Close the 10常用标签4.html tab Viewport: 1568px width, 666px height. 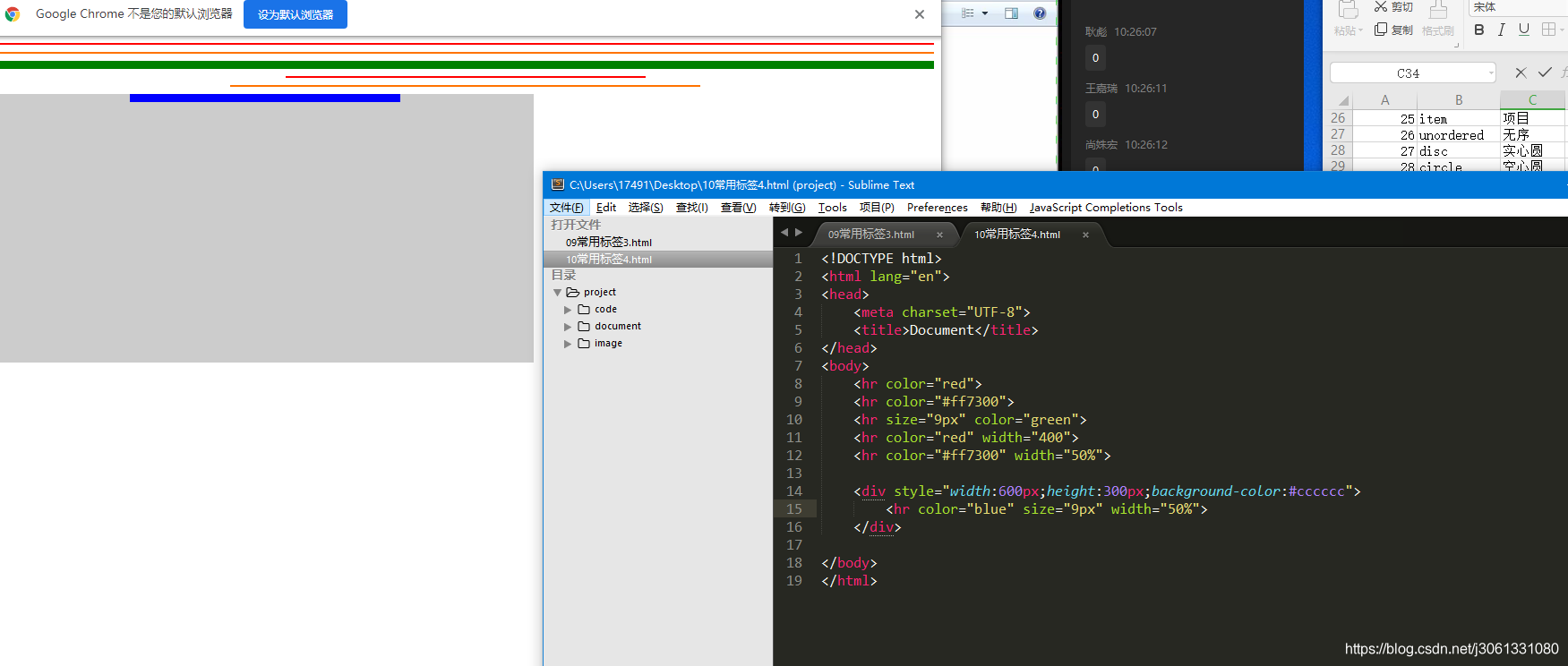(1085, 235)
